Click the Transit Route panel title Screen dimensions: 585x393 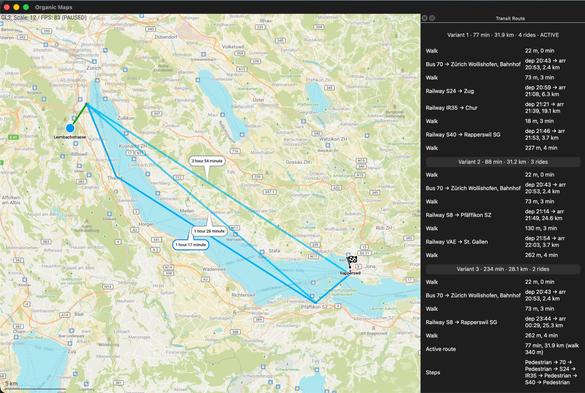click(x=510, y=18)
